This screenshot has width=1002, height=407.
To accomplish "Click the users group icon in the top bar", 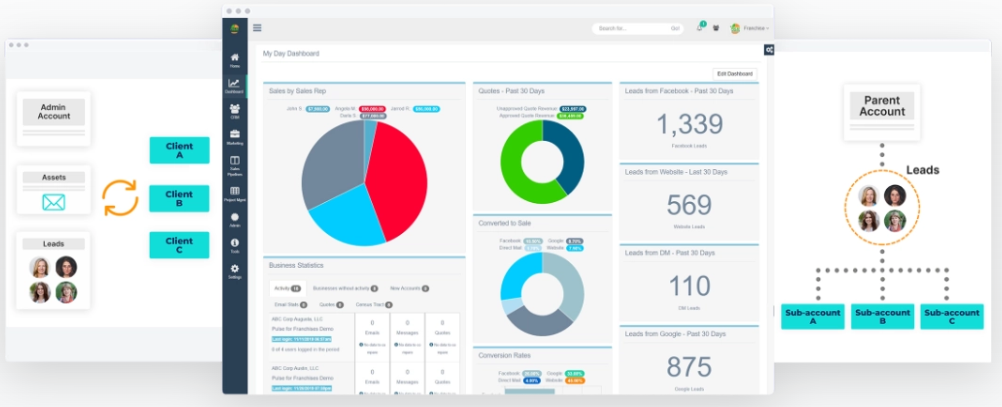I will coord(716,28).
